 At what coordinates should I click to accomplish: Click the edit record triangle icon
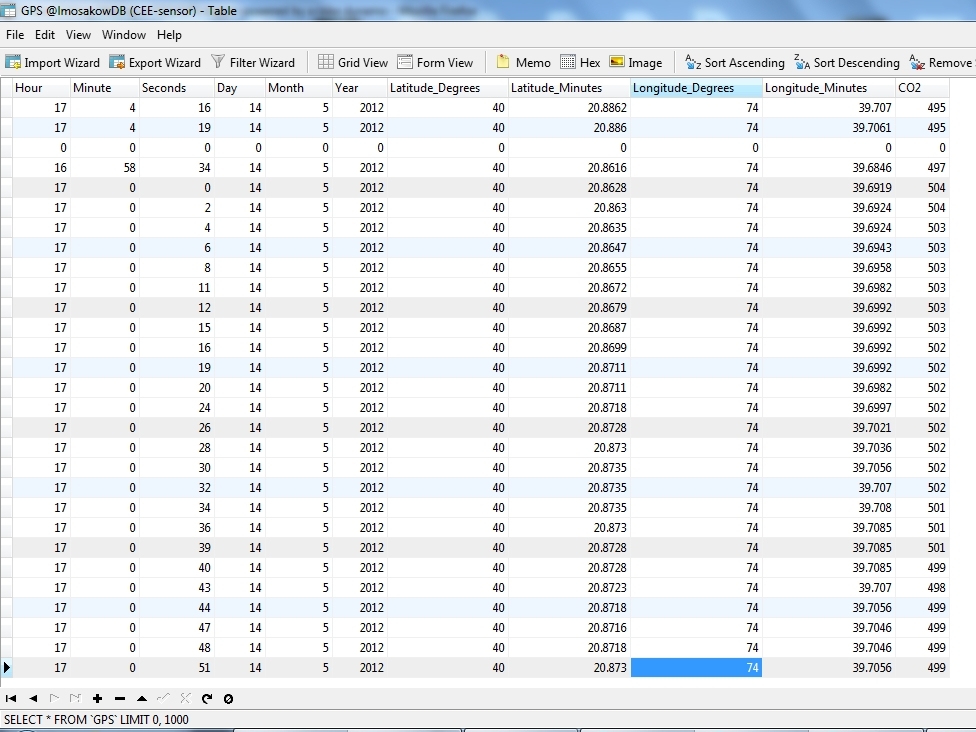point(141,698)
